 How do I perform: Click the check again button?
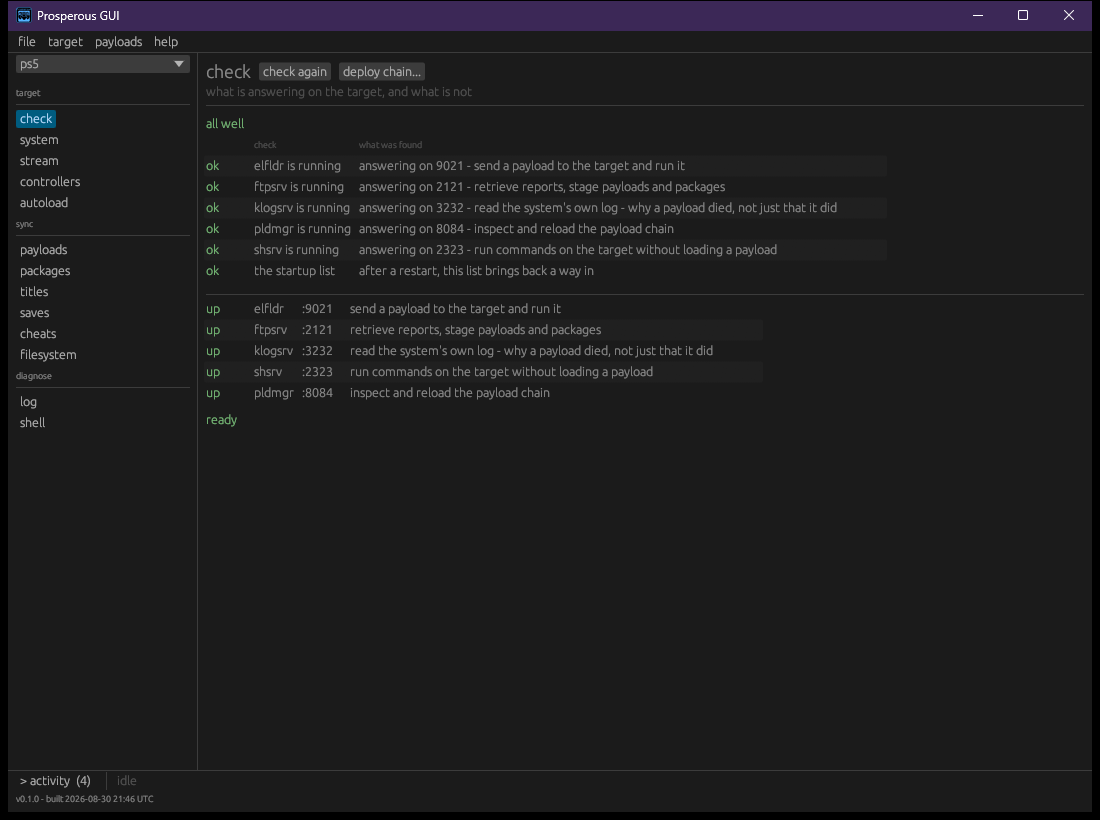tap(295, 72)
